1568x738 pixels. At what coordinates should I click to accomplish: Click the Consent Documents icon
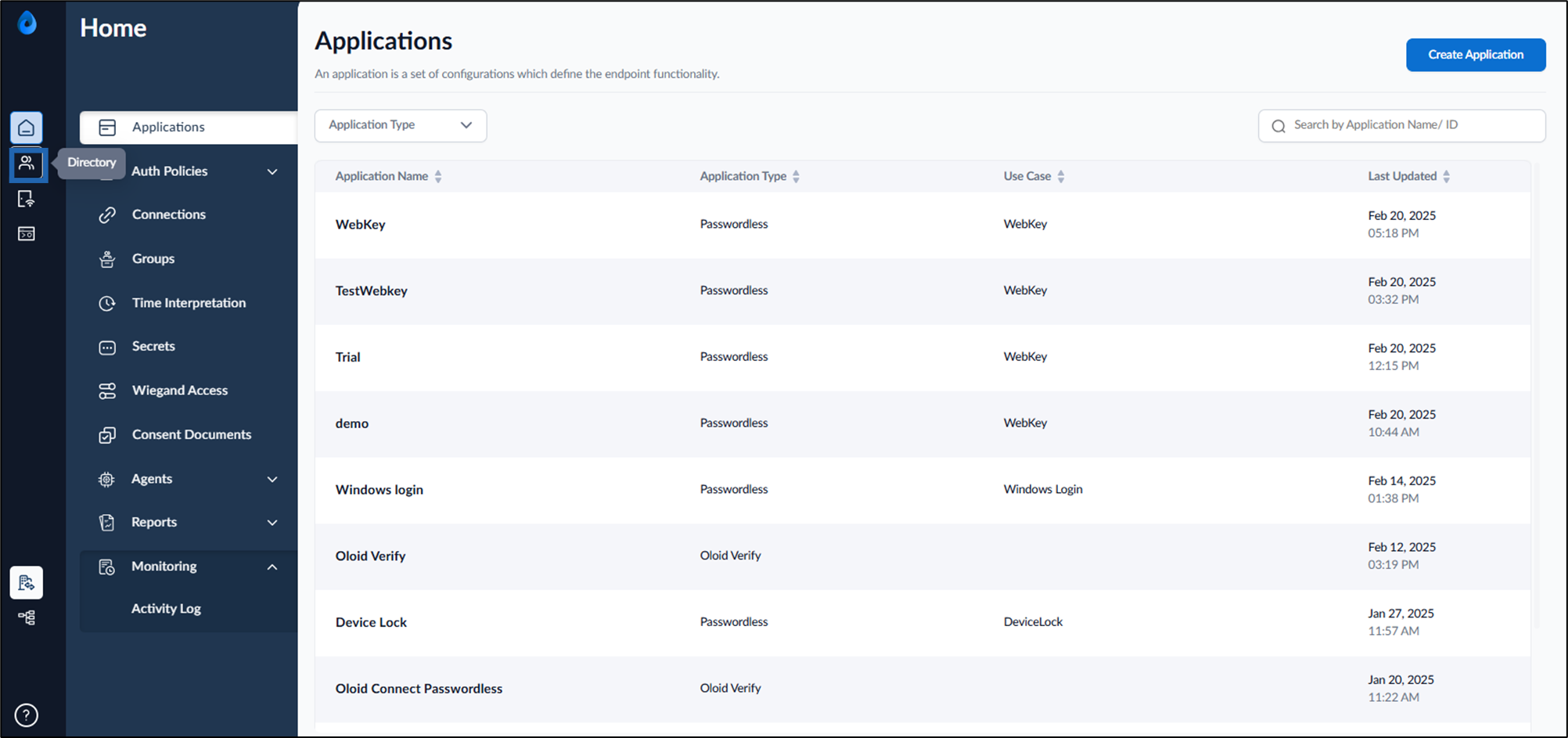click(x=107, y=435)
